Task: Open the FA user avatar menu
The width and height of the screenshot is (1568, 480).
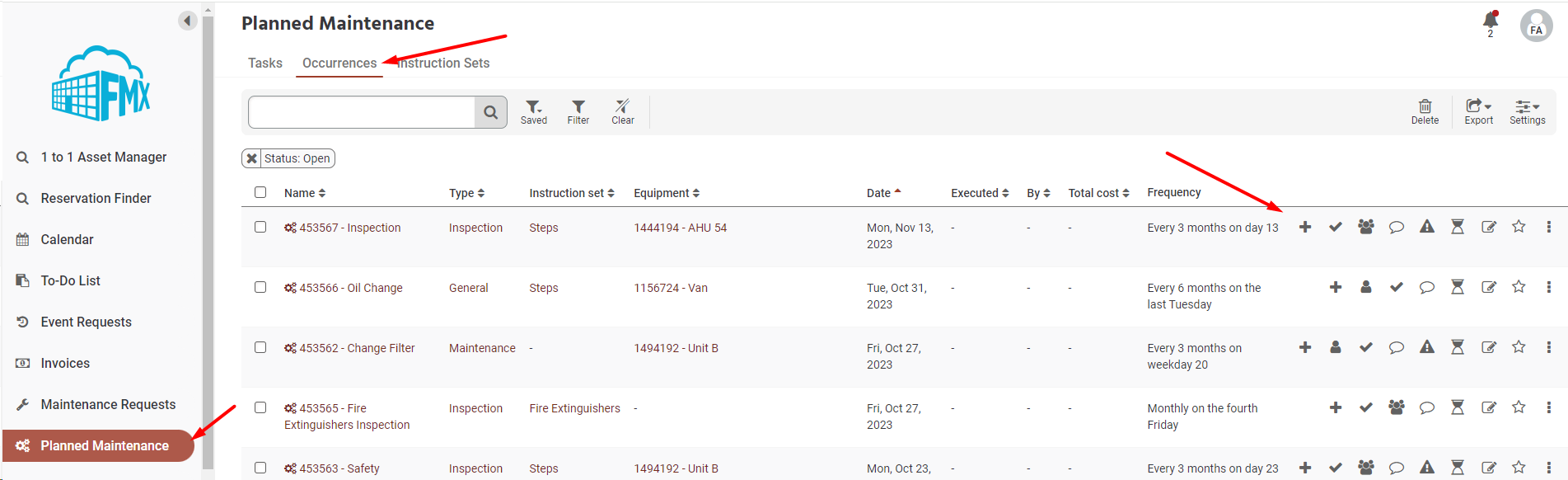Action: point(1536,26)
